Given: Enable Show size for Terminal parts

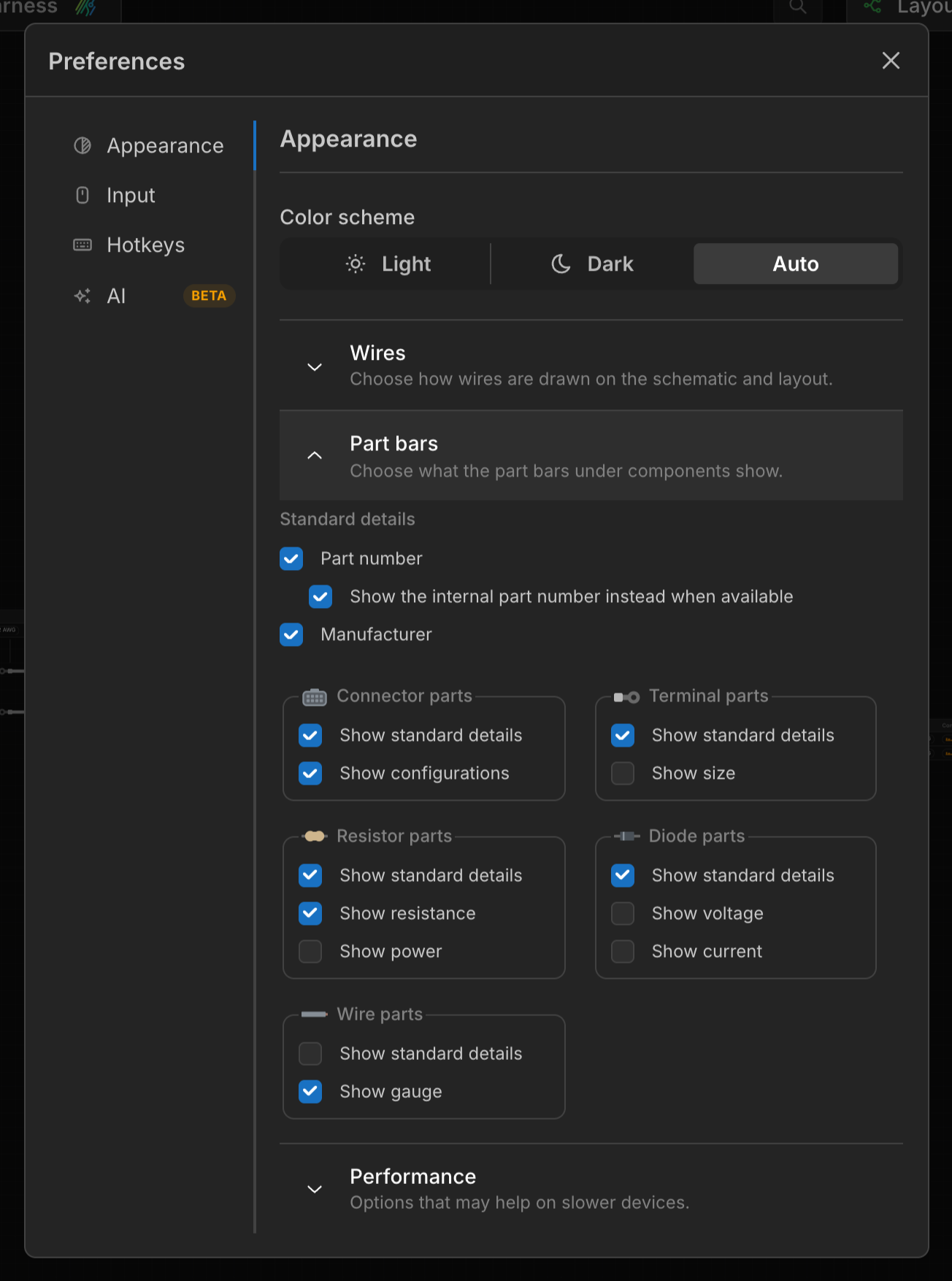Looking at the screenshot, I should coord(623,773).
